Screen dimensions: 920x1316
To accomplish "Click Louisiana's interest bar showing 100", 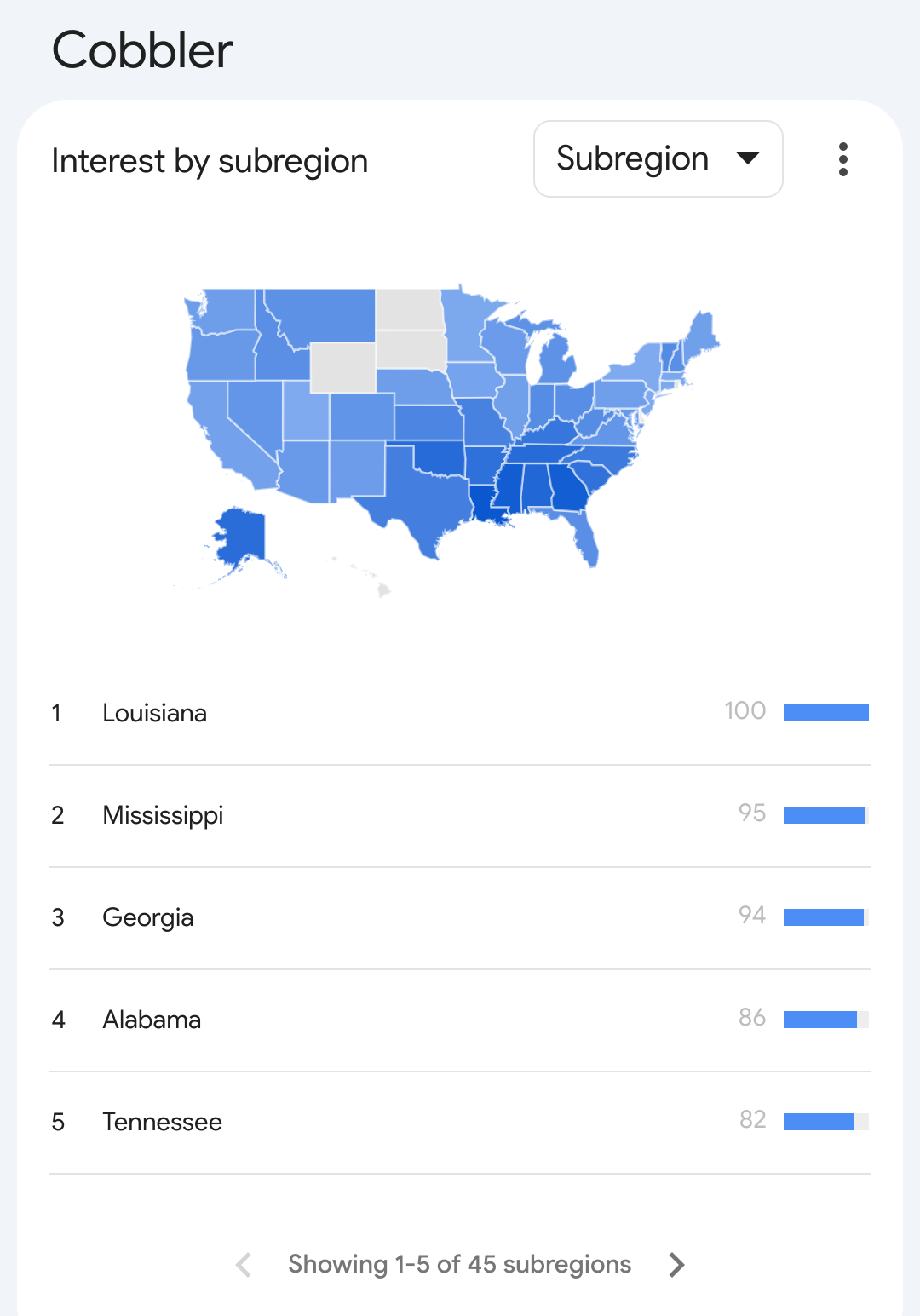I will [x=826, y=713].
